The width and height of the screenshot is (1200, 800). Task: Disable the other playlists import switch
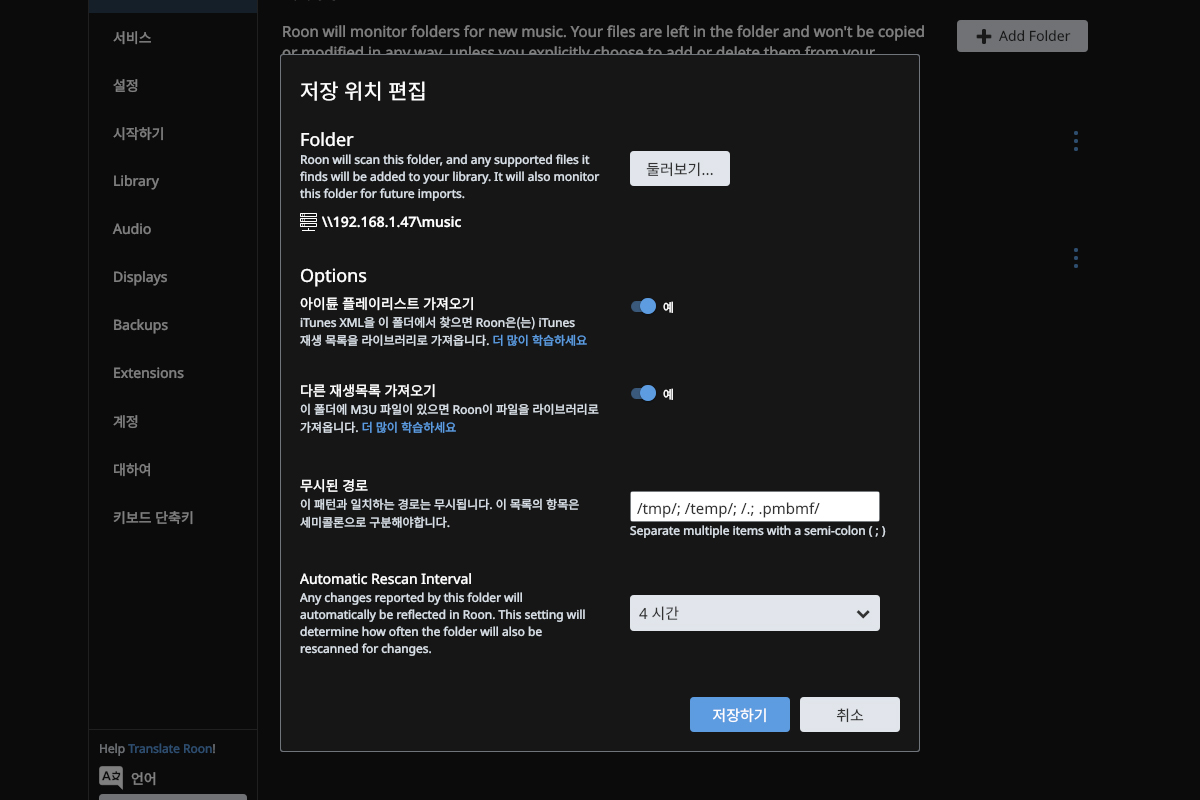pos(643,393)
